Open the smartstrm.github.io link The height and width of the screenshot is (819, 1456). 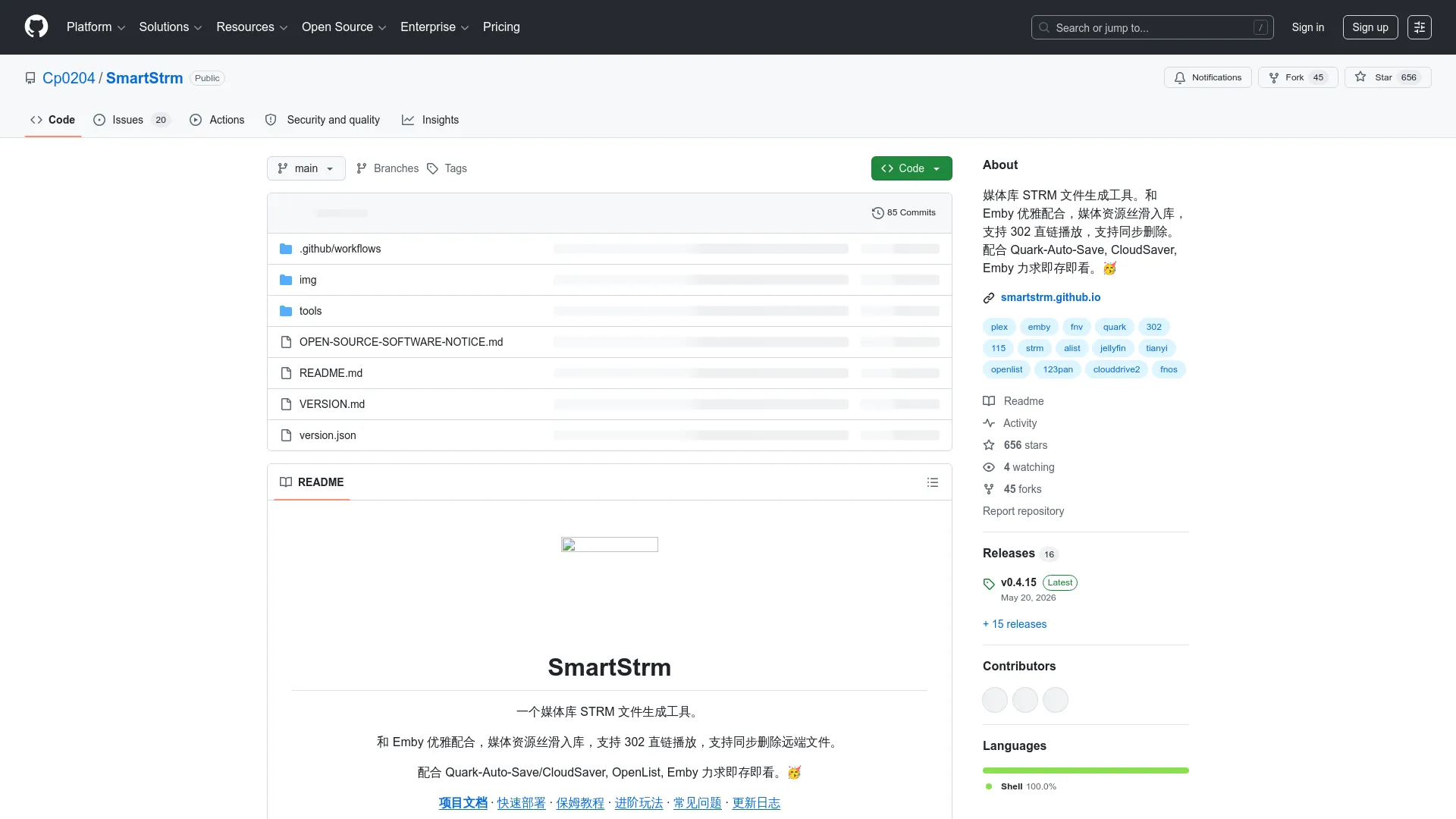(1050, 297)
